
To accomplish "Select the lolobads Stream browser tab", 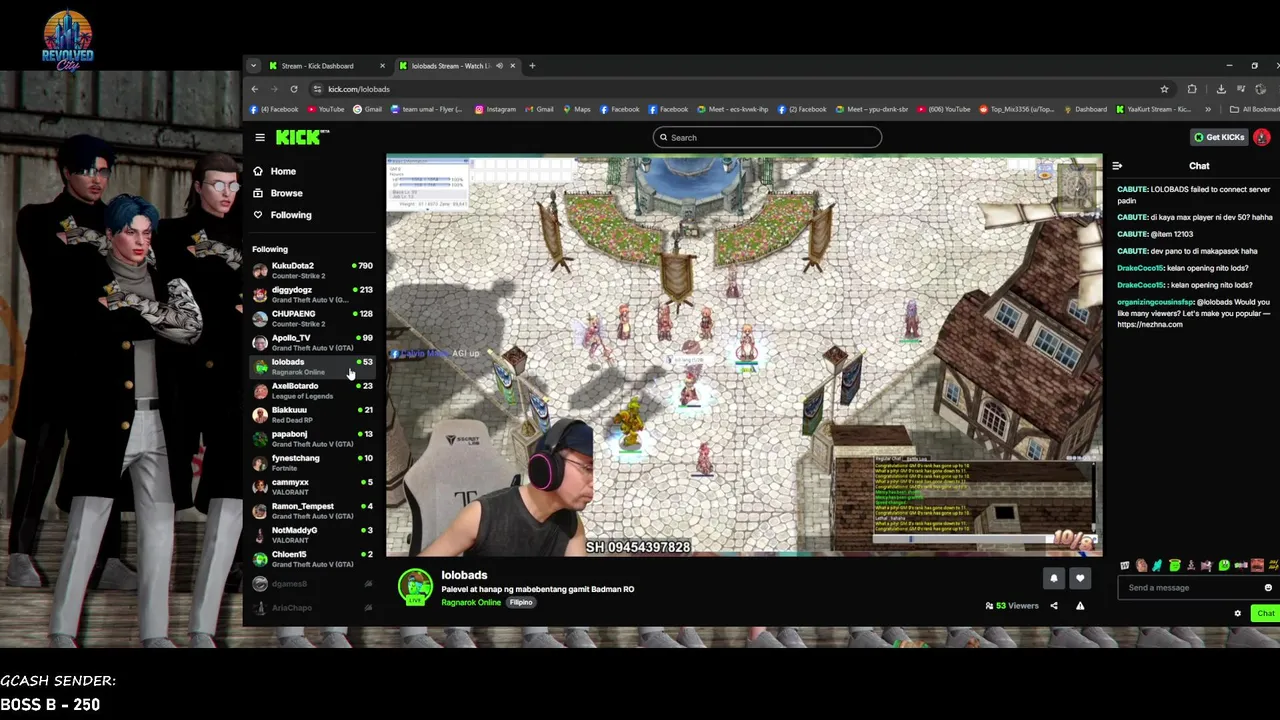I will click(x=456, y=66).
